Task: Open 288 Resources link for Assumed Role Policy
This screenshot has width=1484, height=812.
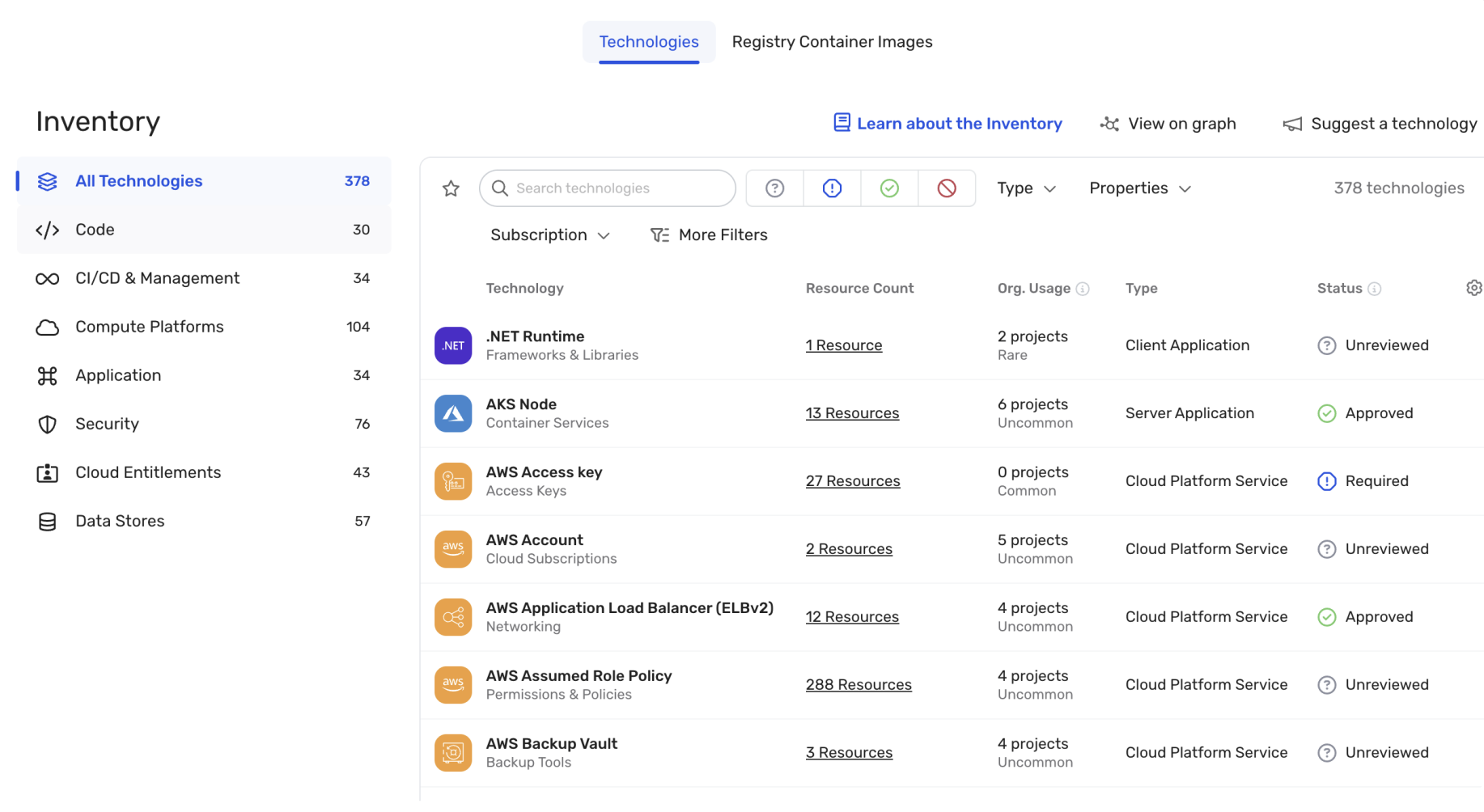Action: pos(859,685)
